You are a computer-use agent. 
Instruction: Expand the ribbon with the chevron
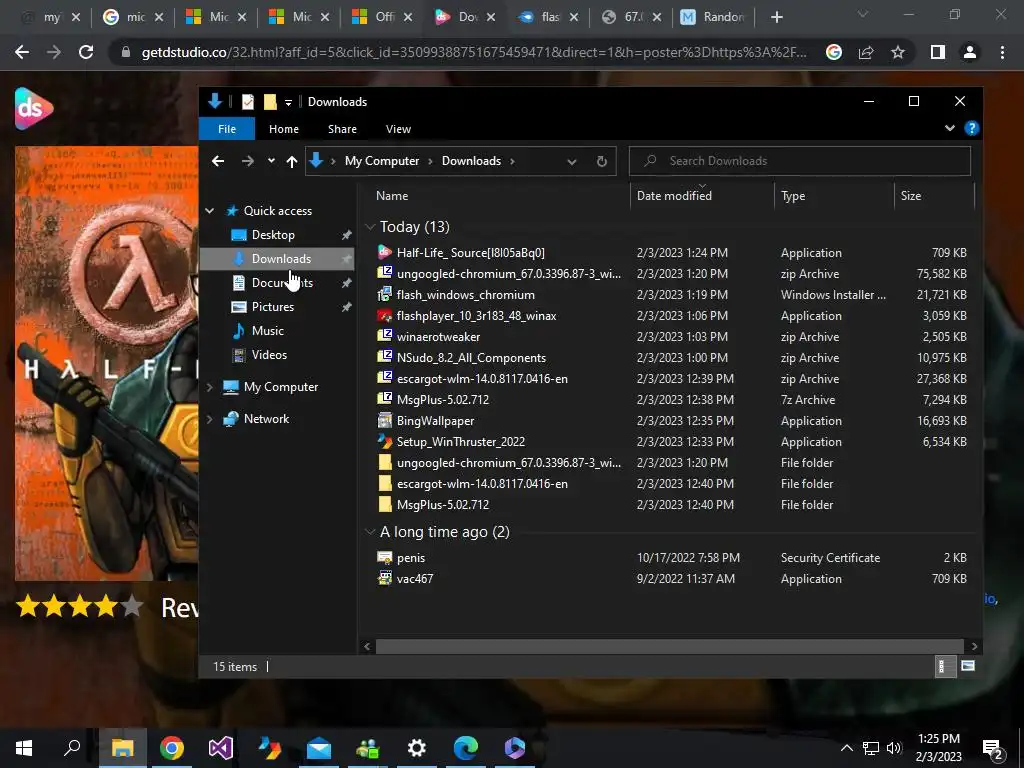[950, 129]
